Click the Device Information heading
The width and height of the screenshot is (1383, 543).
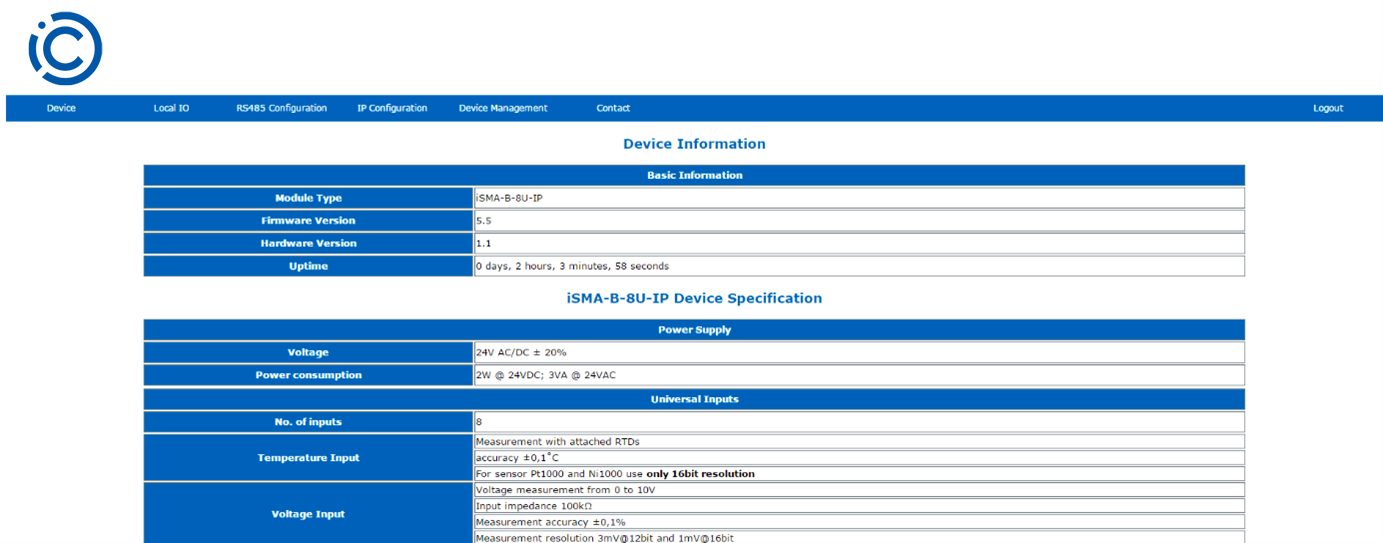pyautogui.click(x=694, y=144)
